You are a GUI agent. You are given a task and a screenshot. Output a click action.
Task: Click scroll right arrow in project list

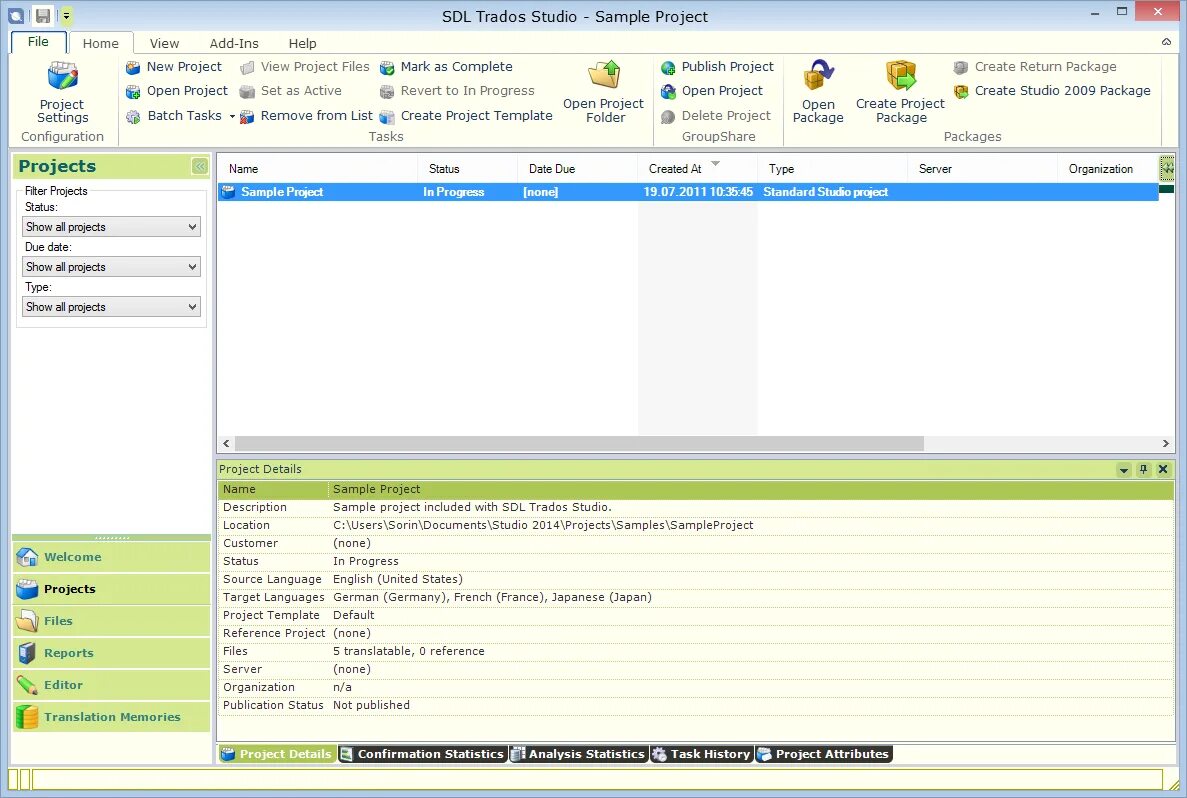pyautogui.click(x=1166, y=444)
